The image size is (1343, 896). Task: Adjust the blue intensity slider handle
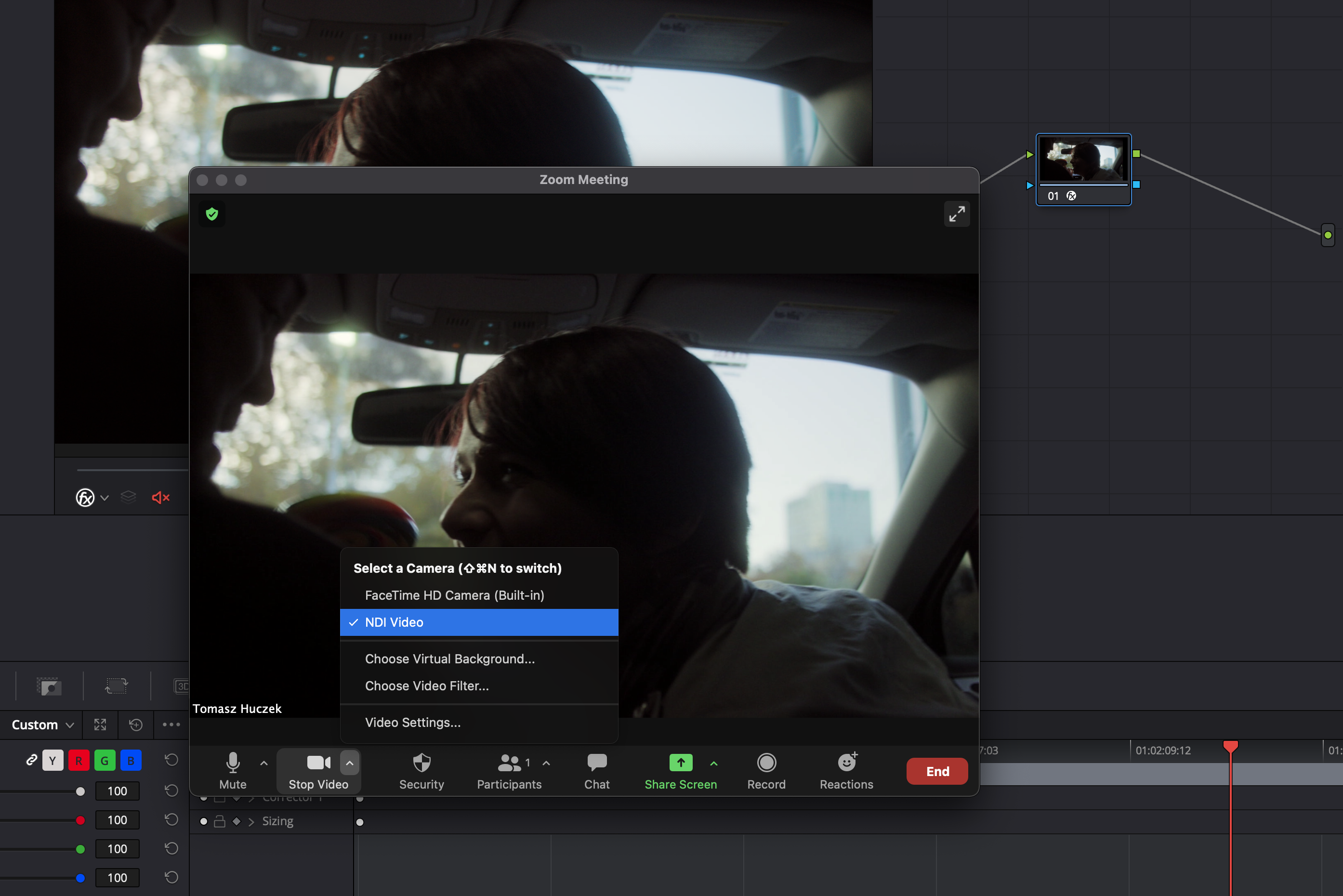tap(80, 878)
